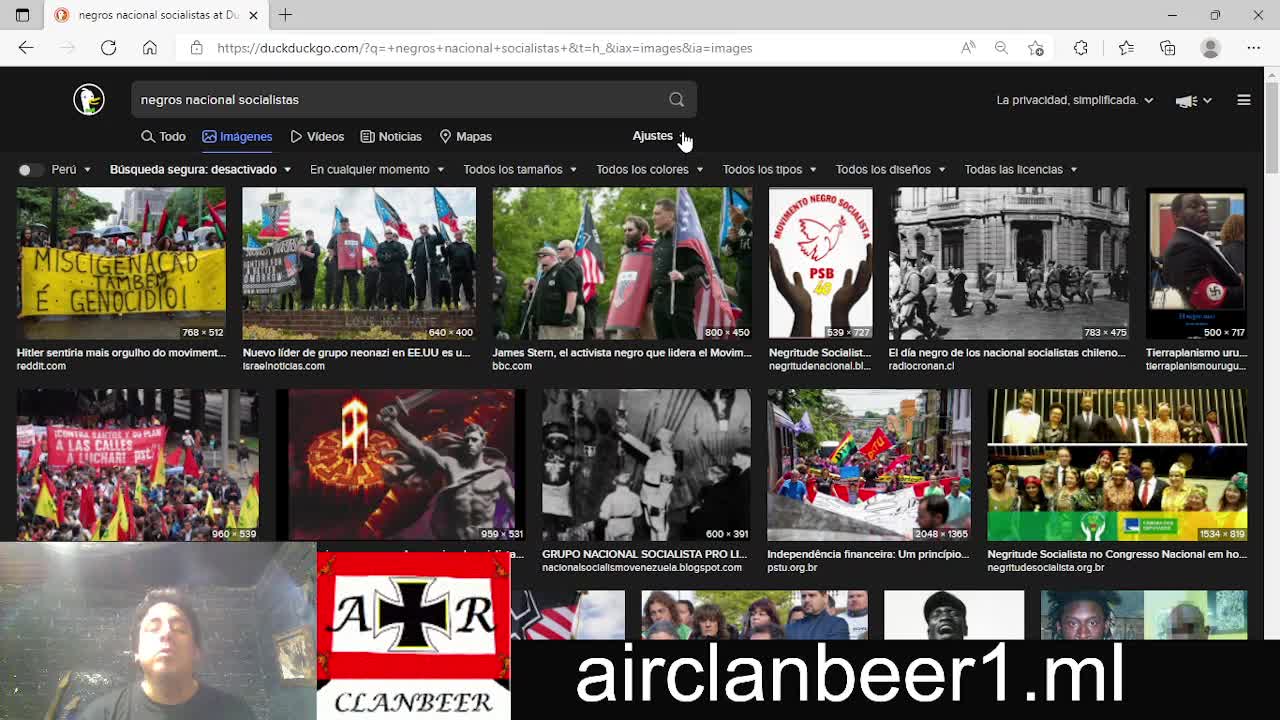Open the tab actions menu icon

coord(22,15)
